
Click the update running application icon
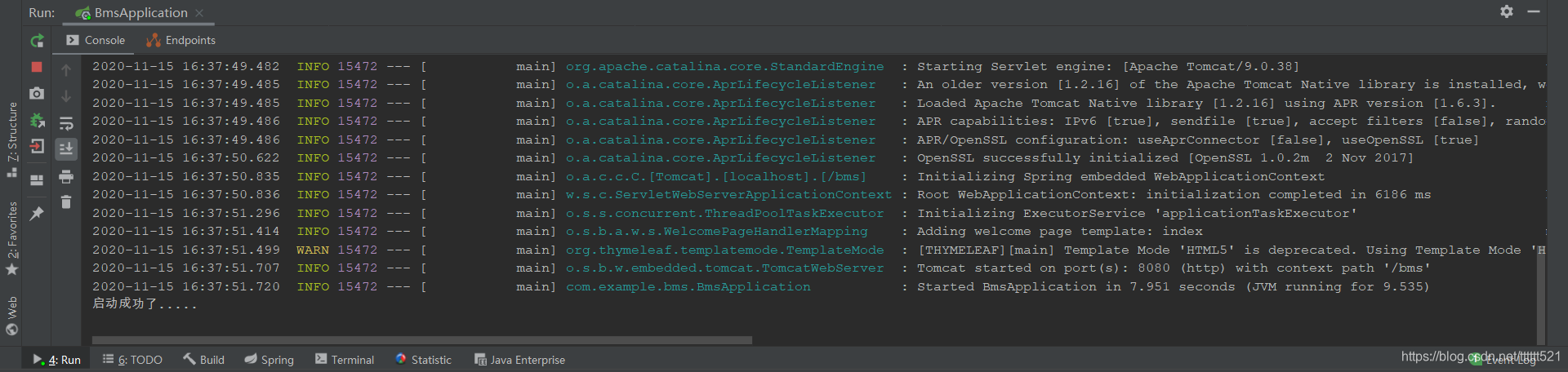click(37, 121)
